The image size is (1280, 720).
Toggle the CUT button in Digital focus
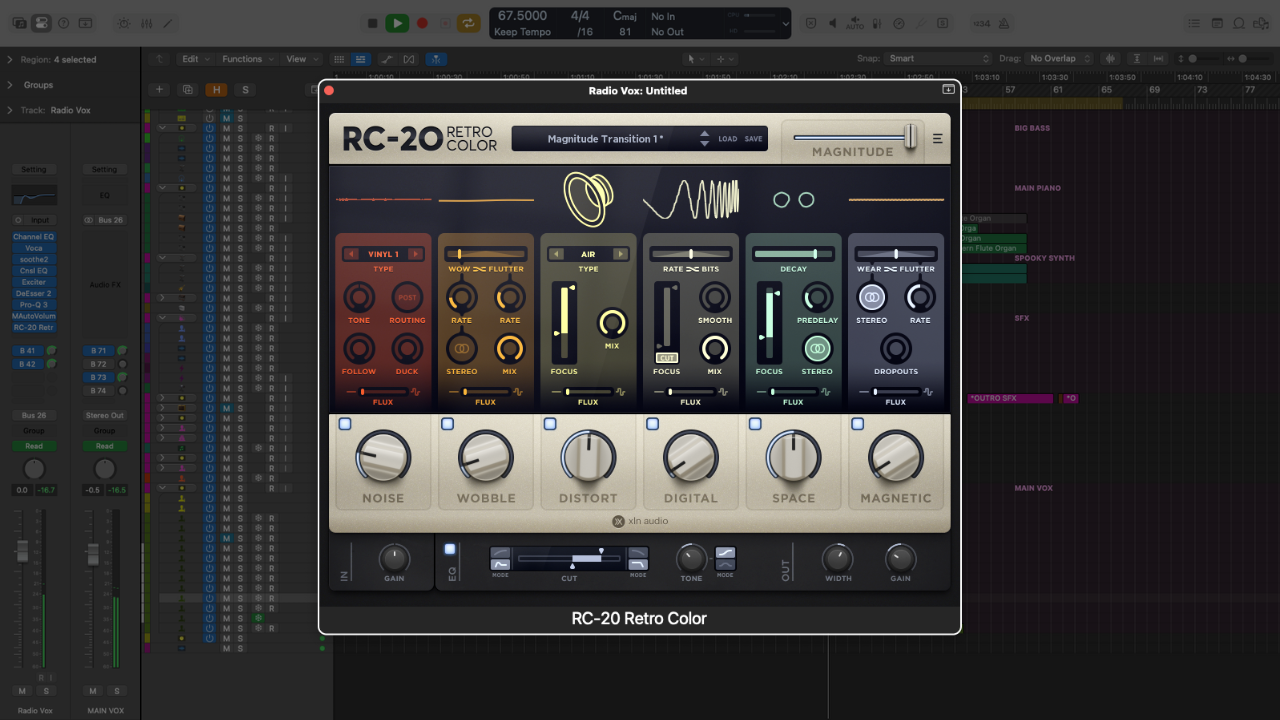[666, 357]
